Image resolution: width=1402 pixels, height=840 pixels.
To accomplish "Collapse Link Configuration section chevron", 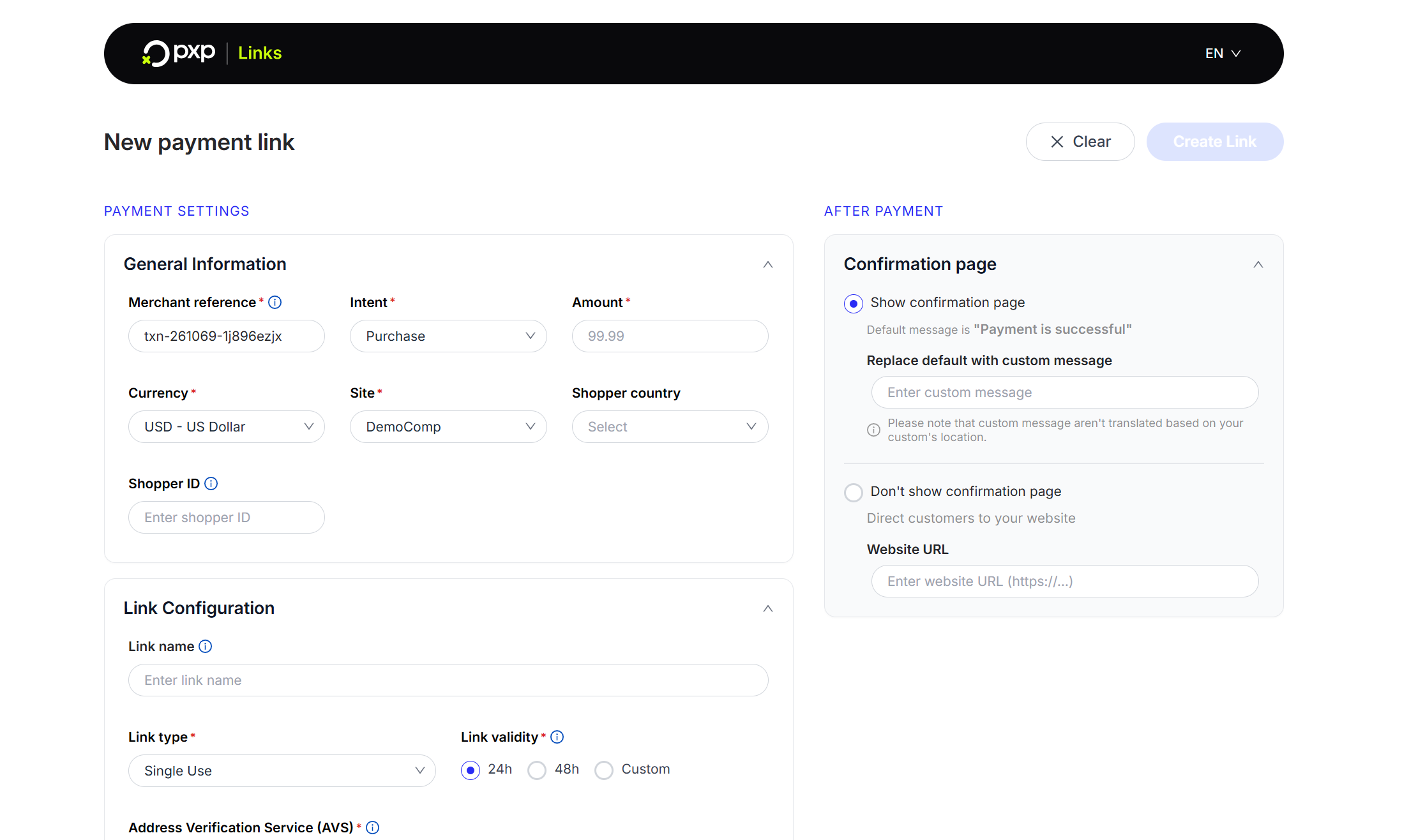I will [x=768, y=608].
